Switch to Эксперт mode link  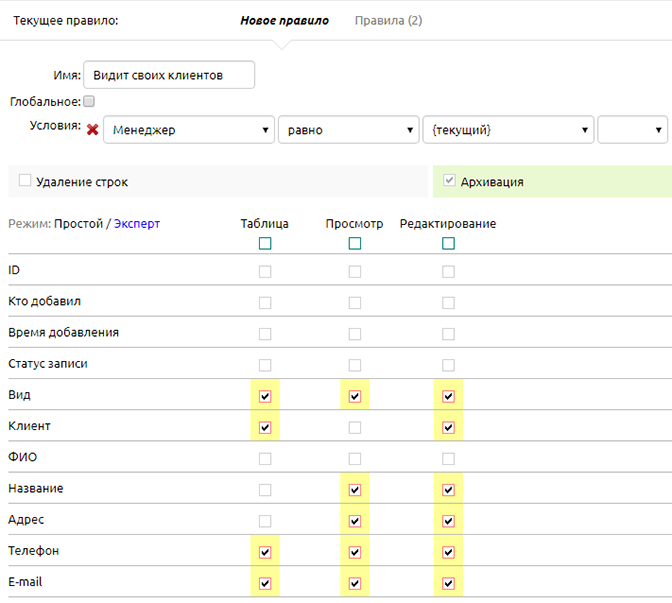(137, 224)
